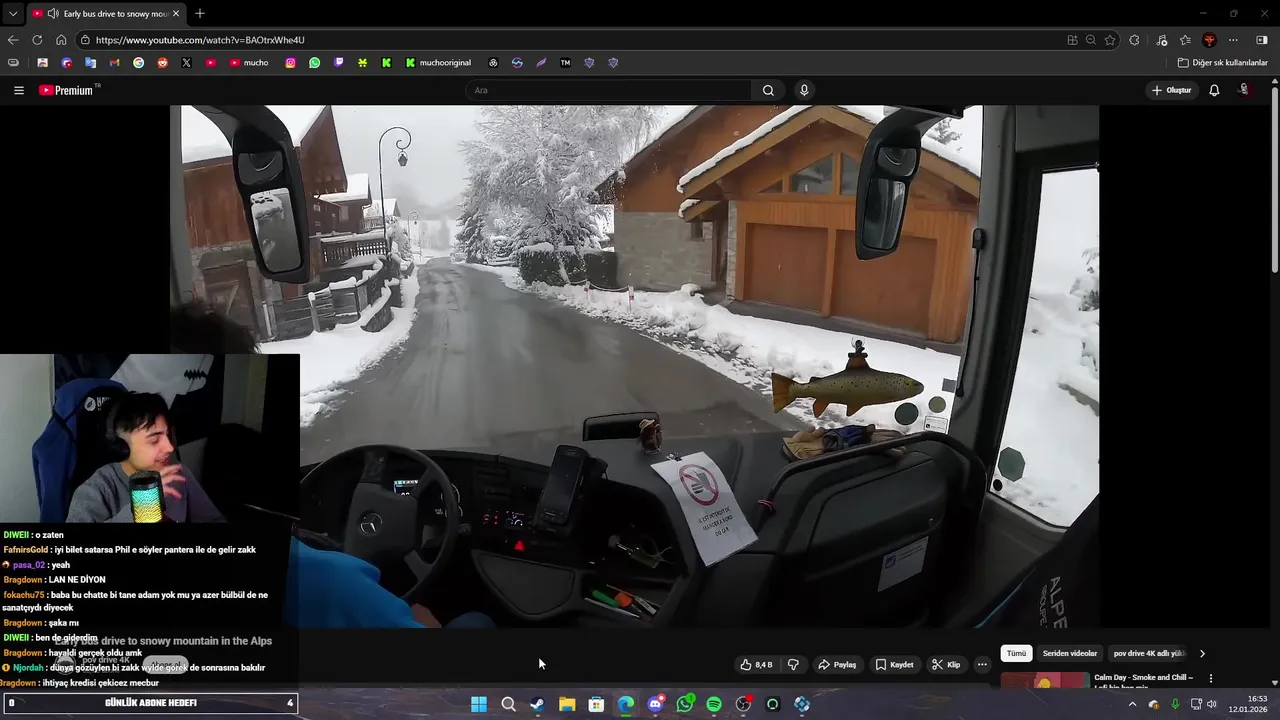Select the Seriden videolar chip
Screen dimensions: 1280x720
[1070, 653]
